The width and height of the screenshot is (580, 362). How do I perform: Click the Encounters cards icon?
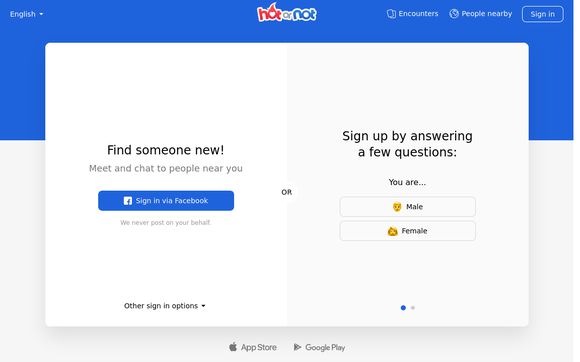(391, 14)
